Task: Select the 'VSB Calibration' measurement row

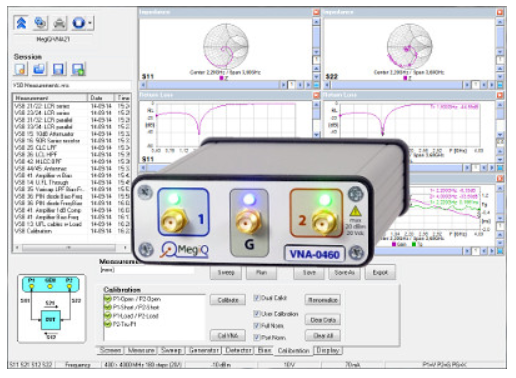Action: pyautogui.click(x=71, y=231)
